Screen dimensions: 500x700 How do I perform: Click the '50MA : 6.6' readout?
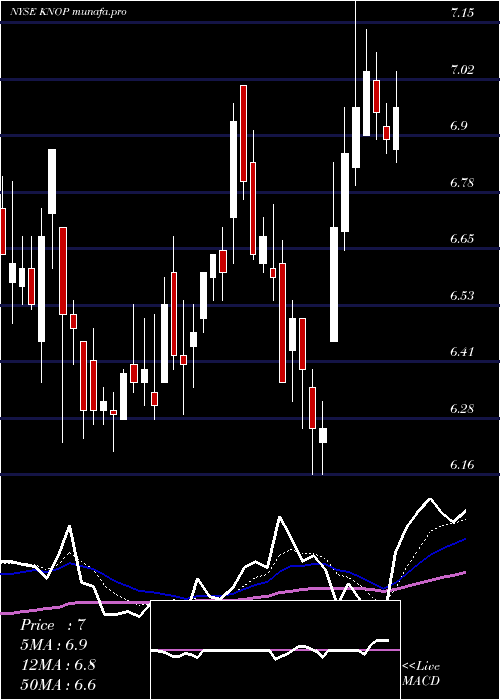click(58, 685)
